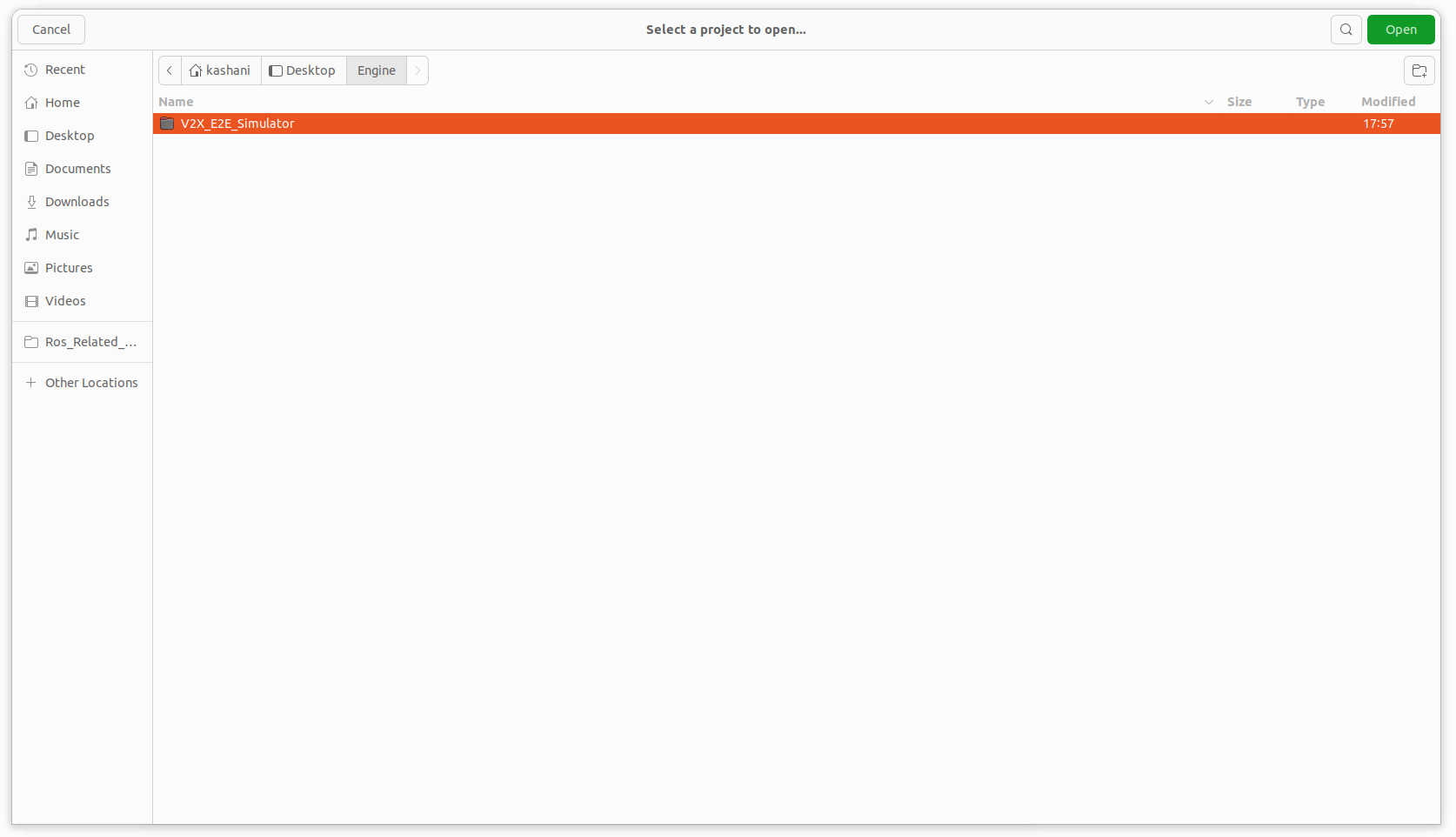Navigate to Desktop in path bar
1456x837 pixels.
(x=303, y=70)
